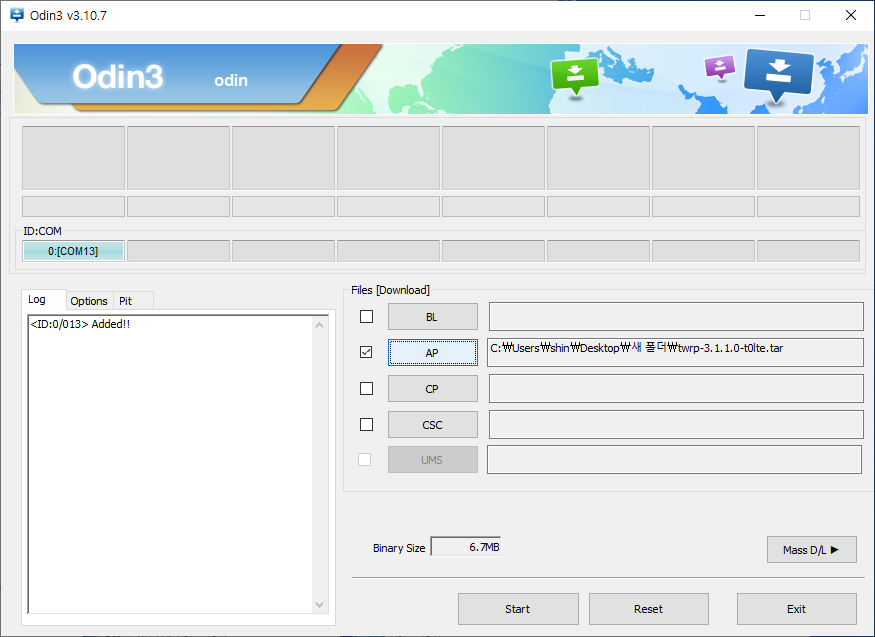875x637 pixels.
Task: Open the Mass D/L mode button
Action: click(x=811, y=550)
